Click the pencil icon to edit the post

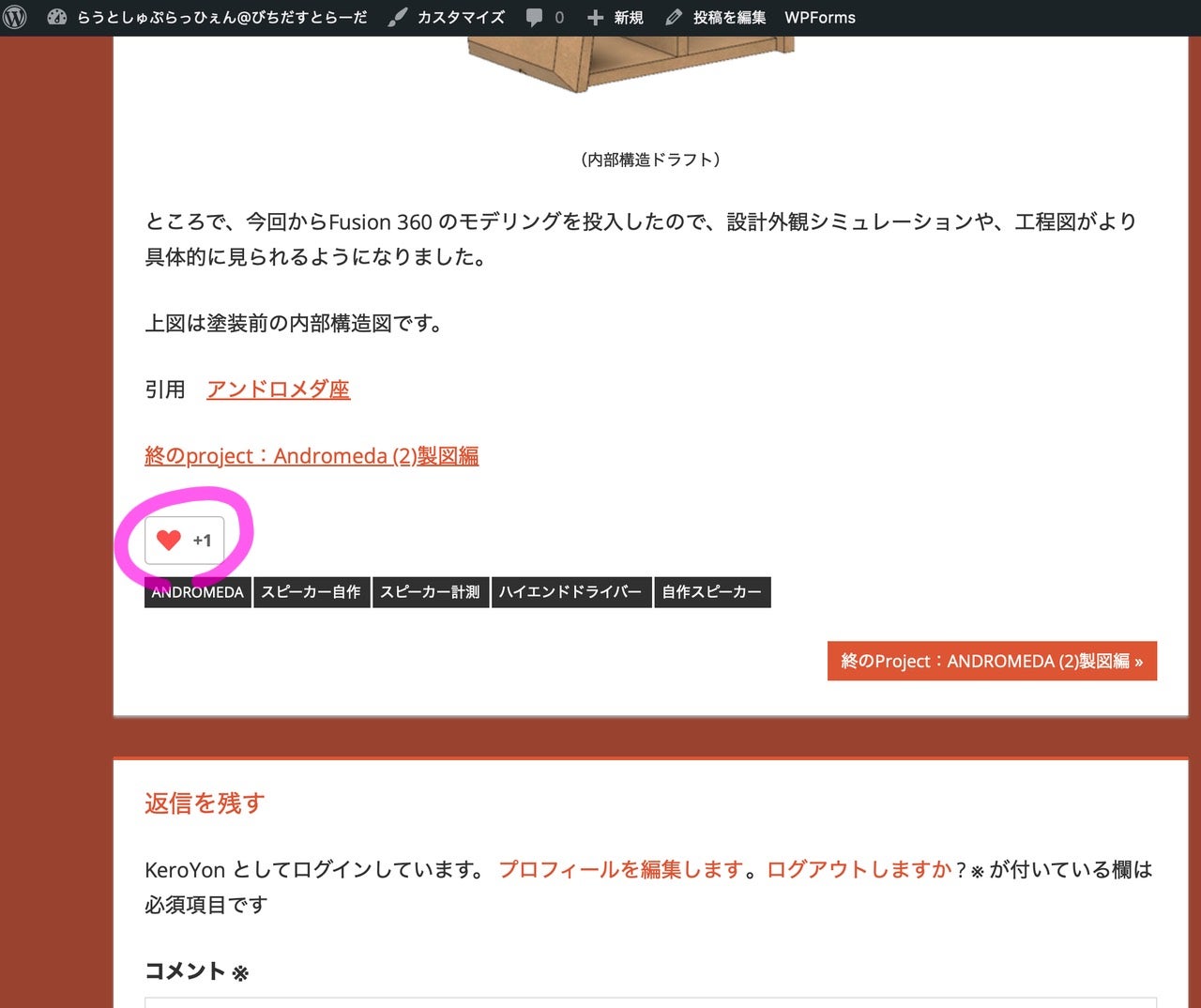pos(674,17)
